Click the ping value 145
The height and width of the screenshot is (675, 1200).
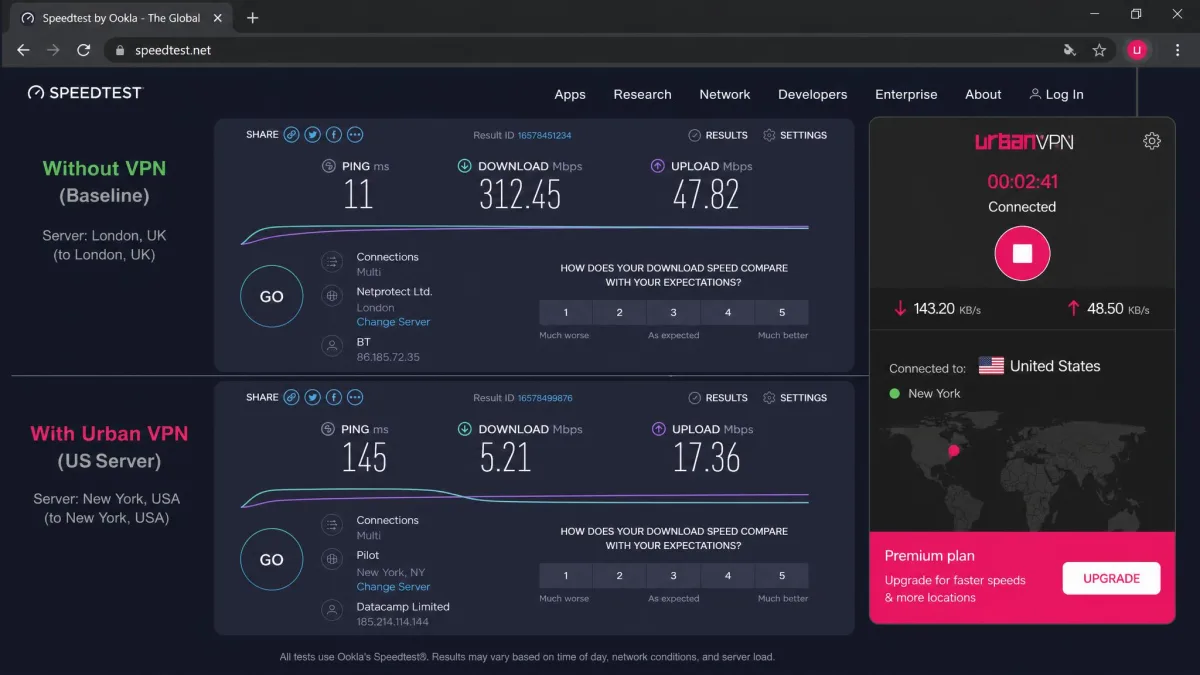pos(364,458)
